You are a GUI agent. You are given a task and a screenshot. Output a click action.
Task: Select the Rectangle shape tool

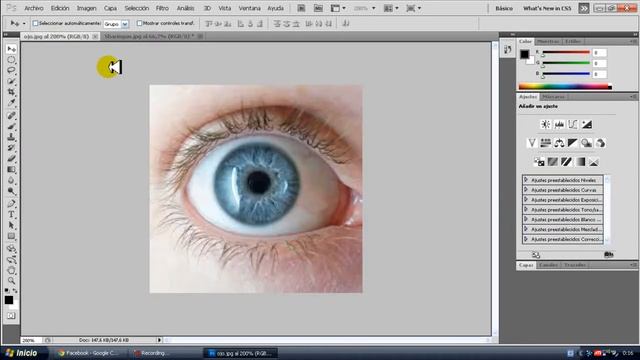click(11, 236)
